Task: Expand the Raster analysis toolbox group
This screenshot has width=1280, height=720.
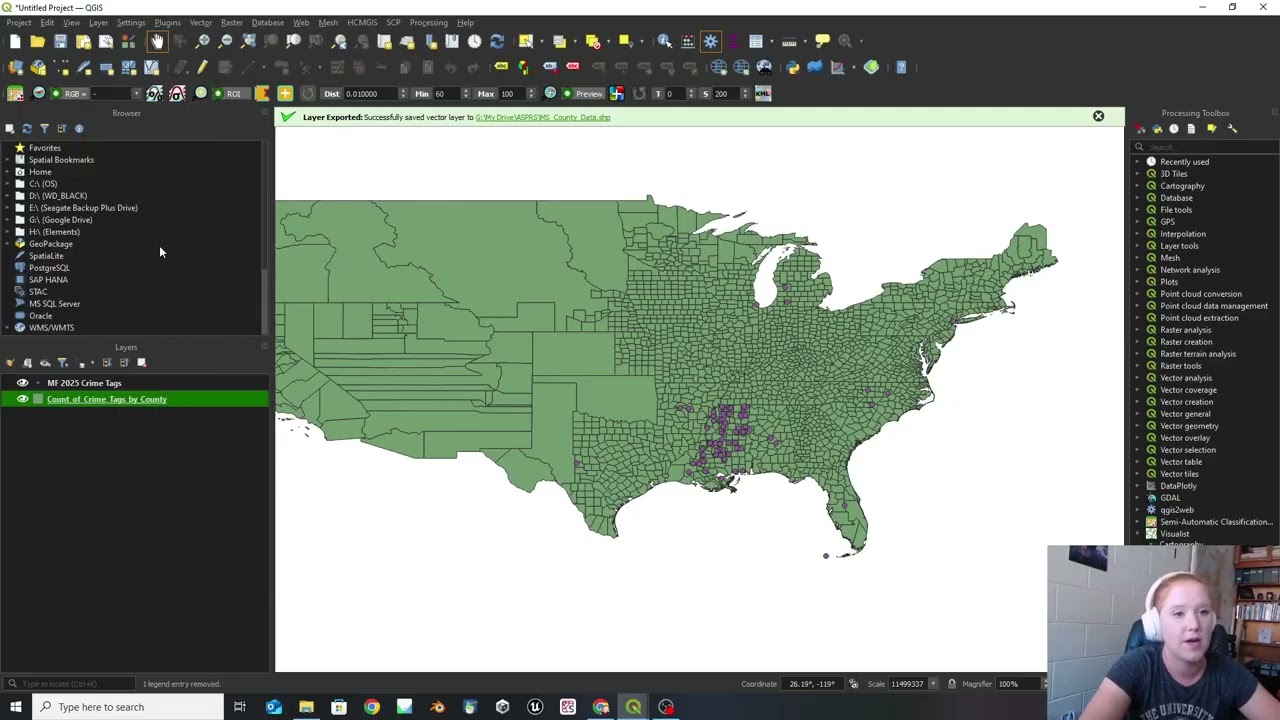Action: pos(1137,330)
